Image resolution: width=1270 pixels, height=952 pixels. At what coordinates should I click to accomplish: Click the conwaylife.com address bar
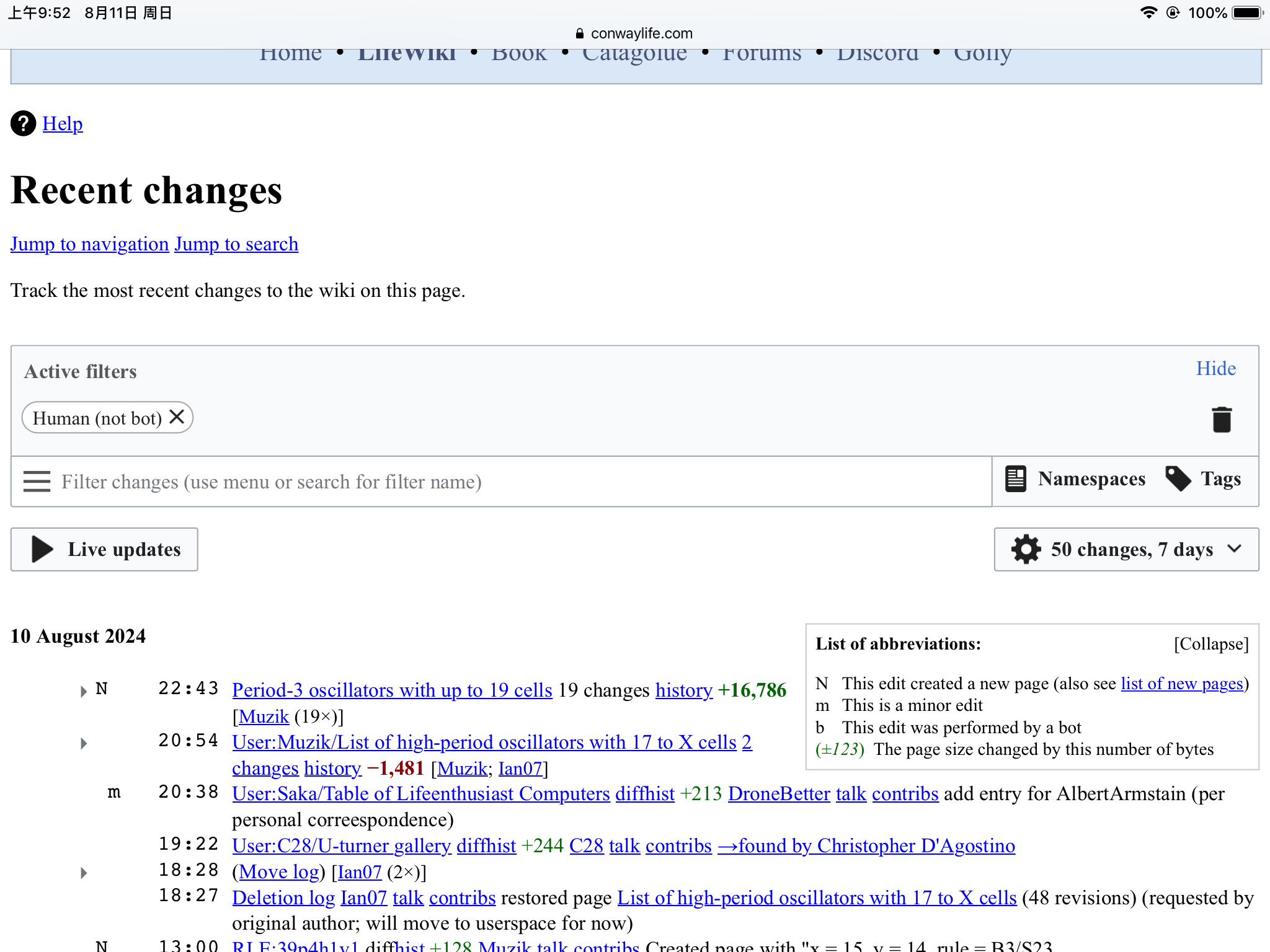(x=634, y=33)
